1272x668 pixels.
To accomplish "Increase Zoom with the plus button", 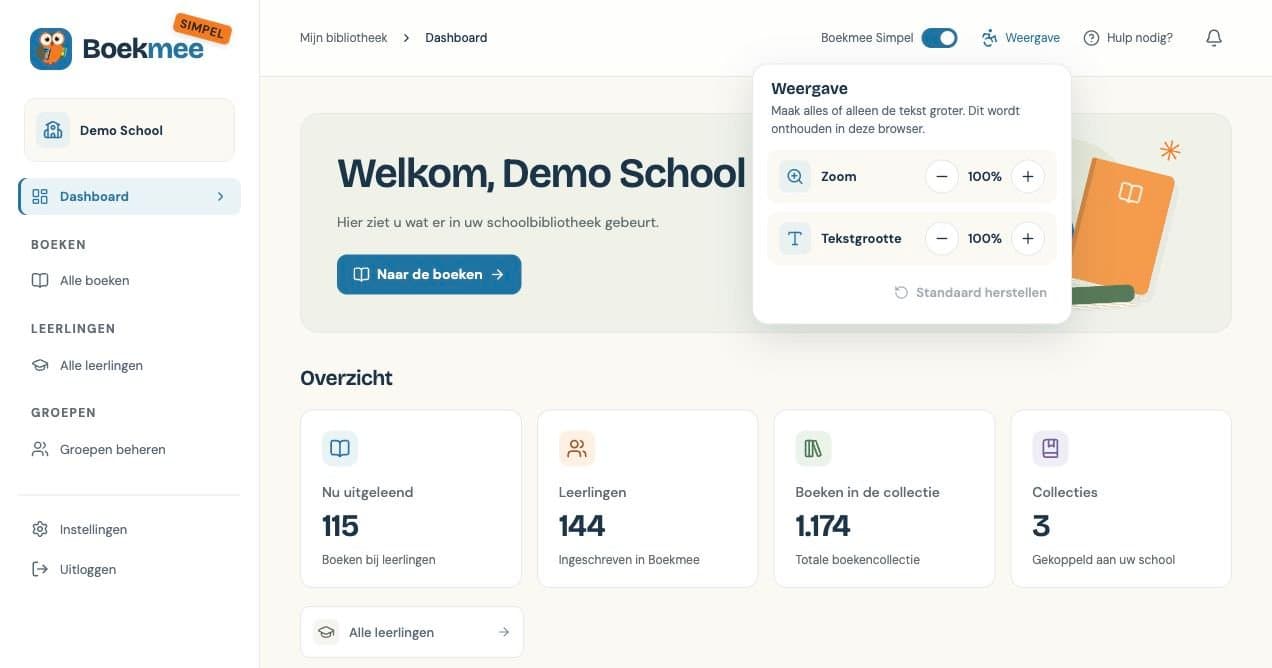I will (1027, 176).
